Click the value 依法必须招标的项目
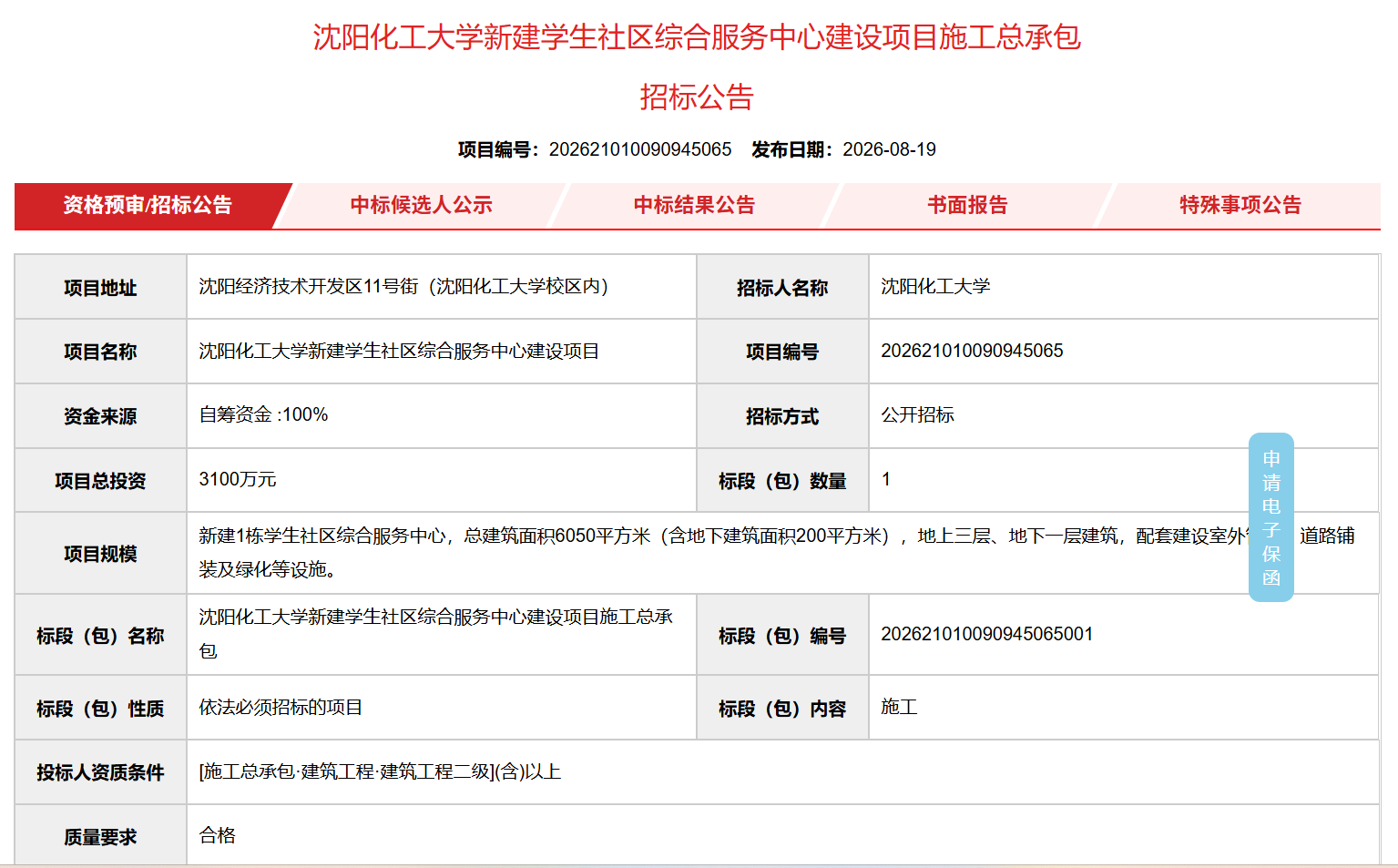 (x=281, y=708)
